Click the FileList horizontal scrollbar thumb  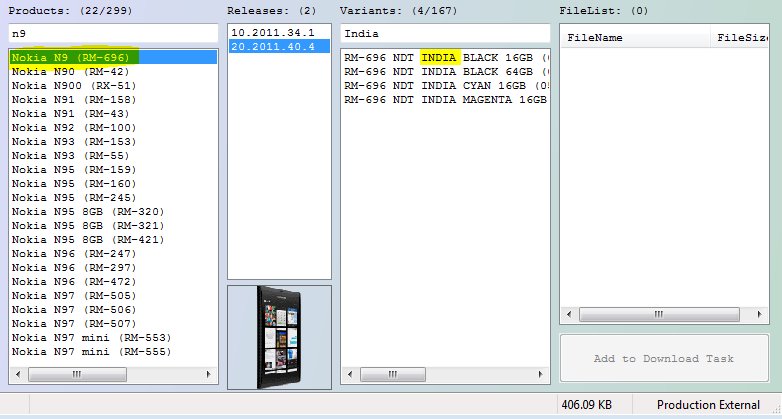tap(659, 314)
